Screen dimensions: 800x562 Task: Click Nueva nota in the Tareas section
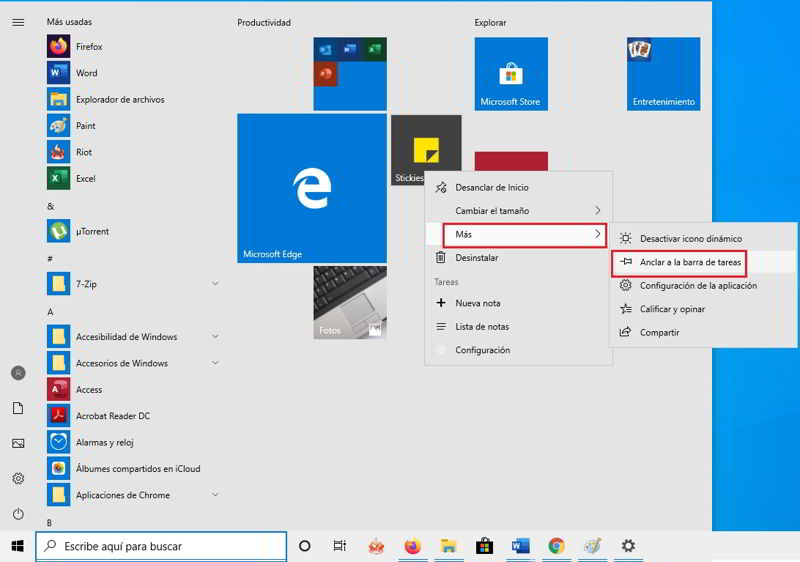tap(477, 303)
